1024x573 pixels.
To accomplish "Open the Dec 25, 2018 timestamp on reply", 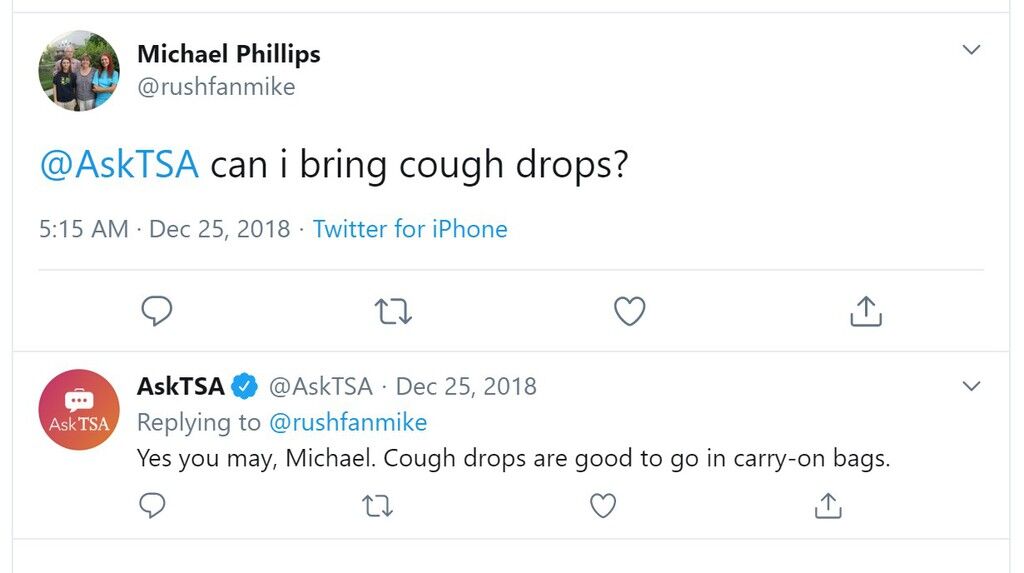I will click(x=466, y=387).
